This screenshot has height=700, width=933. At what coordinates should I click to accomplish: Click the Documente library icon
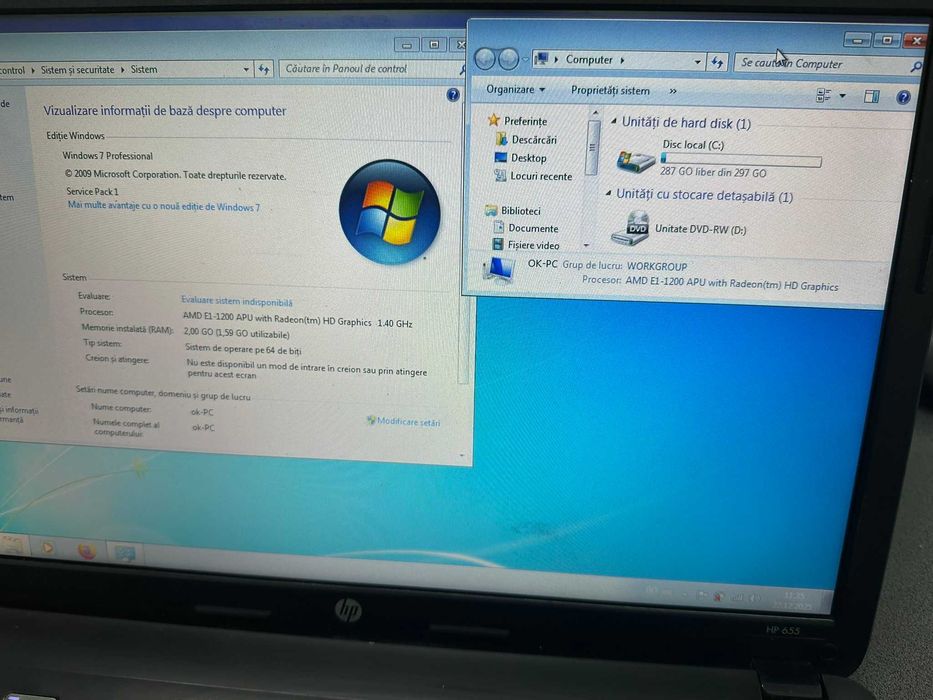(499, 227)
